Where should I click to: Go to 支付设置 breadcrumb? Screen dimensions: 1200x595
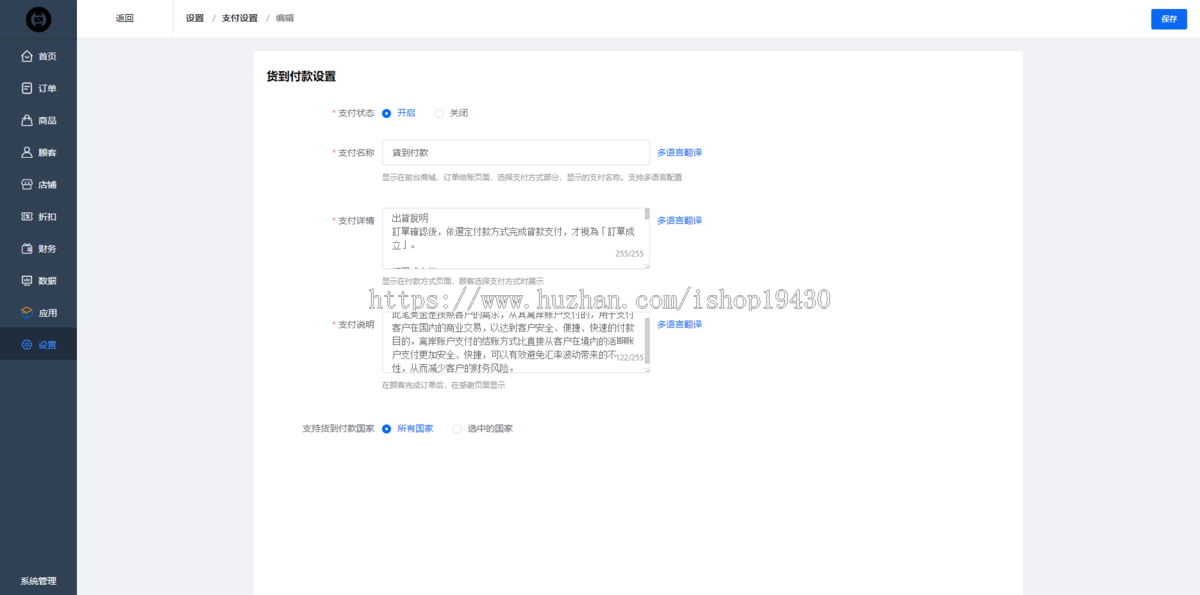240,18
